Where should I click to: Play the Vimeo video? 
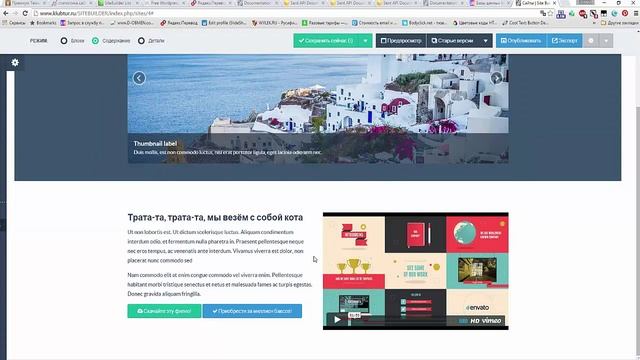(337, 320)
